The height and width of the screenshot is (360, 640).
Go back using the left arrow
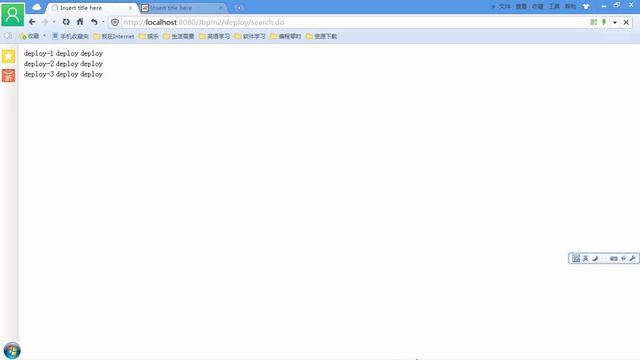click(32, 22)
